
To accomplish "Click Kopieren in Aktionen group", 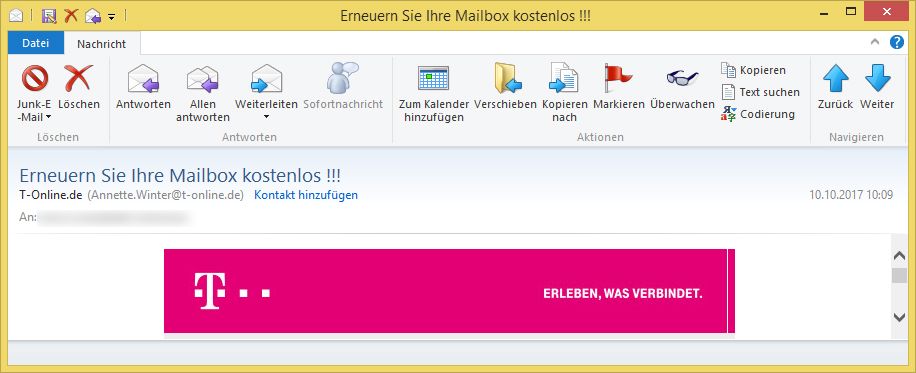I will tap(754, 70).
